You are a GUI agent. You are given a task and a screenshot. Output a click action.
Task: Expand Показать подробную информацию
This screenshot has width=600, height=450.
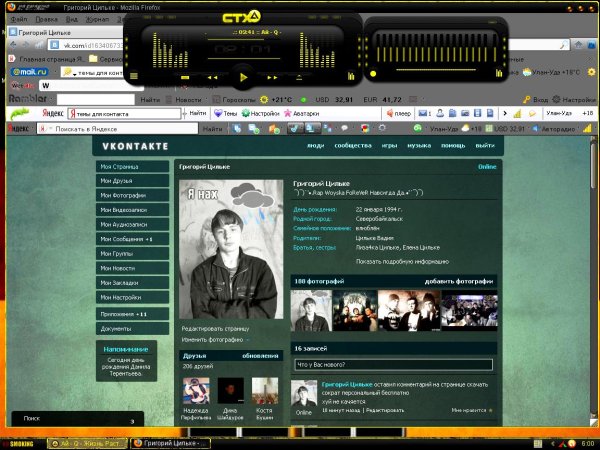[x=402, y=262]
